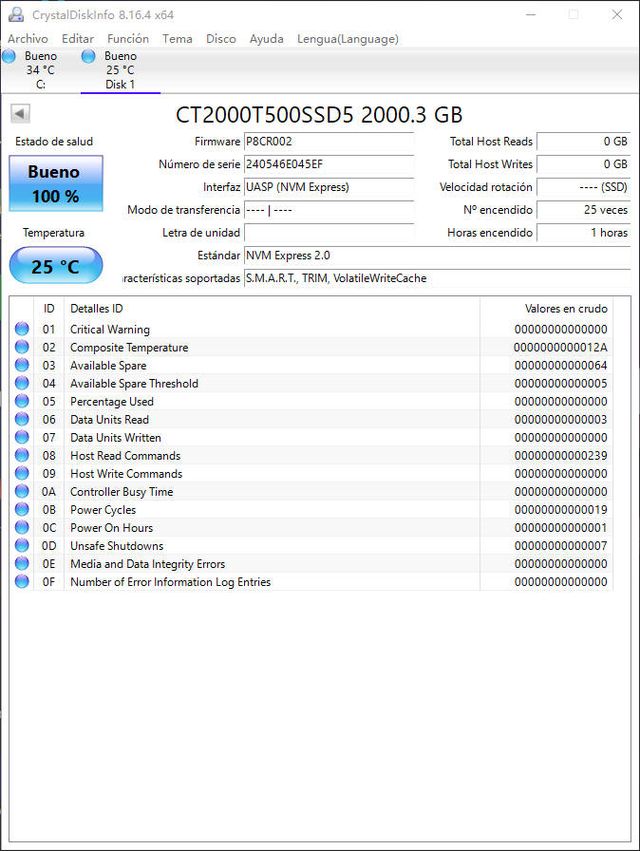The width and height of the screenshot is (640, 851).
Task: Click raw value 00000000000007
Action: point(561,545)
